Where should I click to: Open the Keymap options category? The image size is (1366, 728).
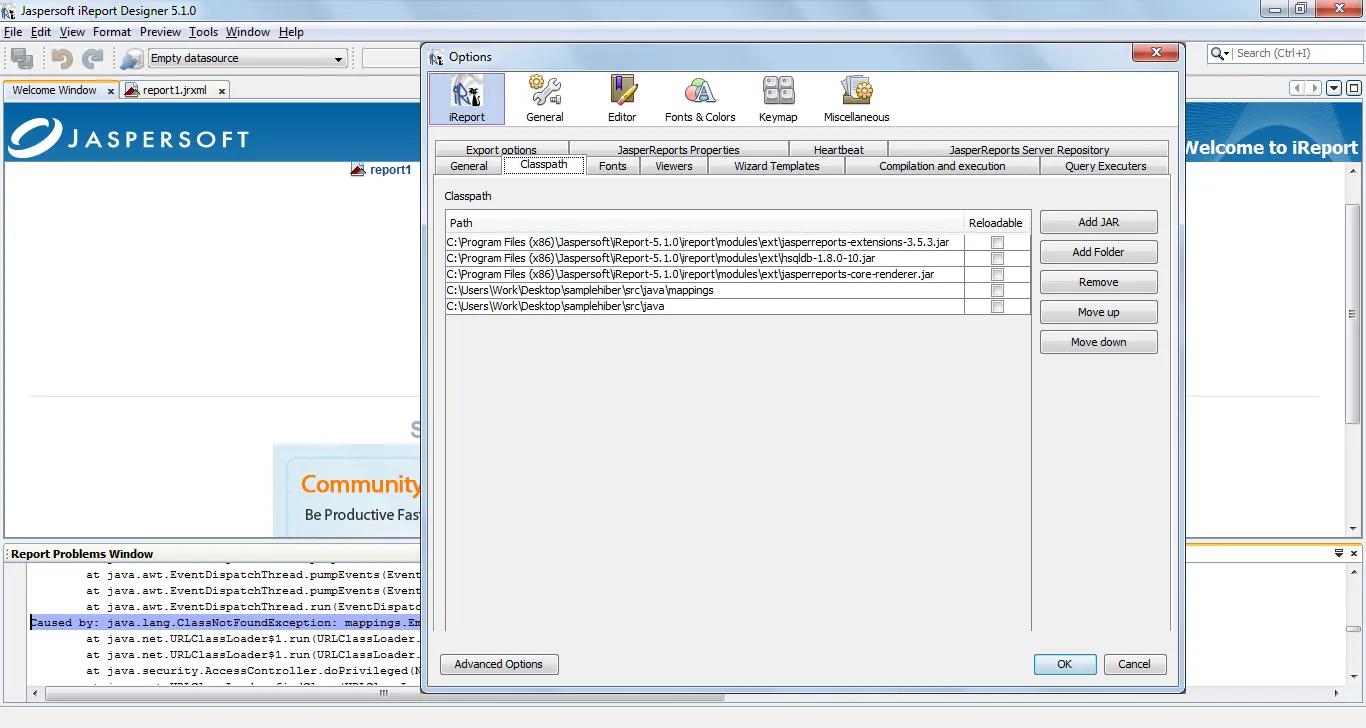(778, 99)
